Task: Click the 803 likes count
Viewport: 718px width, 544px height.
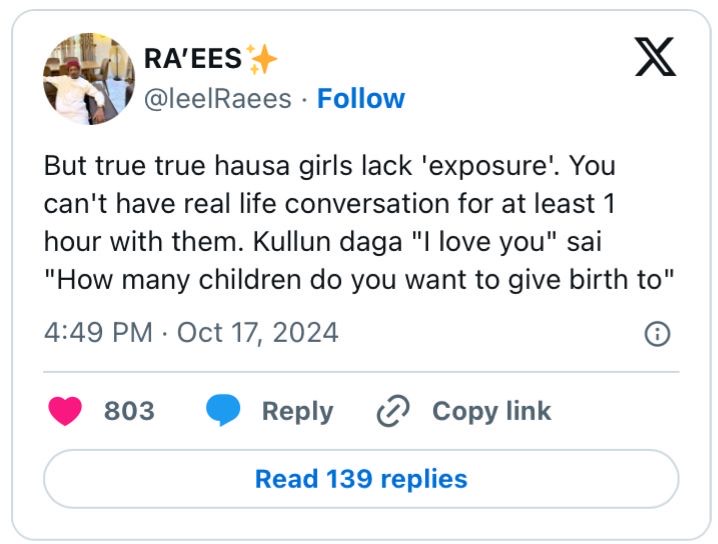Action: (x=129, y=411)
